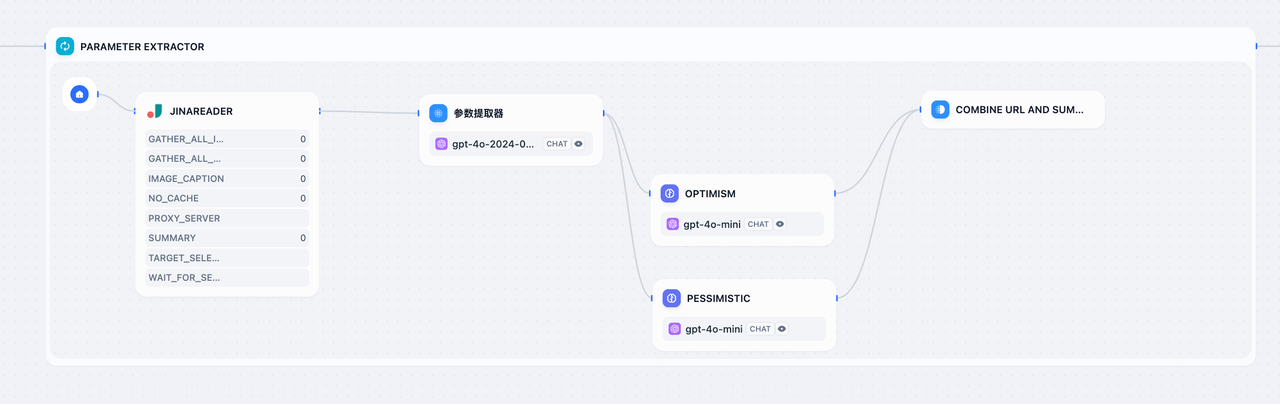Click the Pessimistic LLM node icon
1280x404 pixels.
point(671,298)
